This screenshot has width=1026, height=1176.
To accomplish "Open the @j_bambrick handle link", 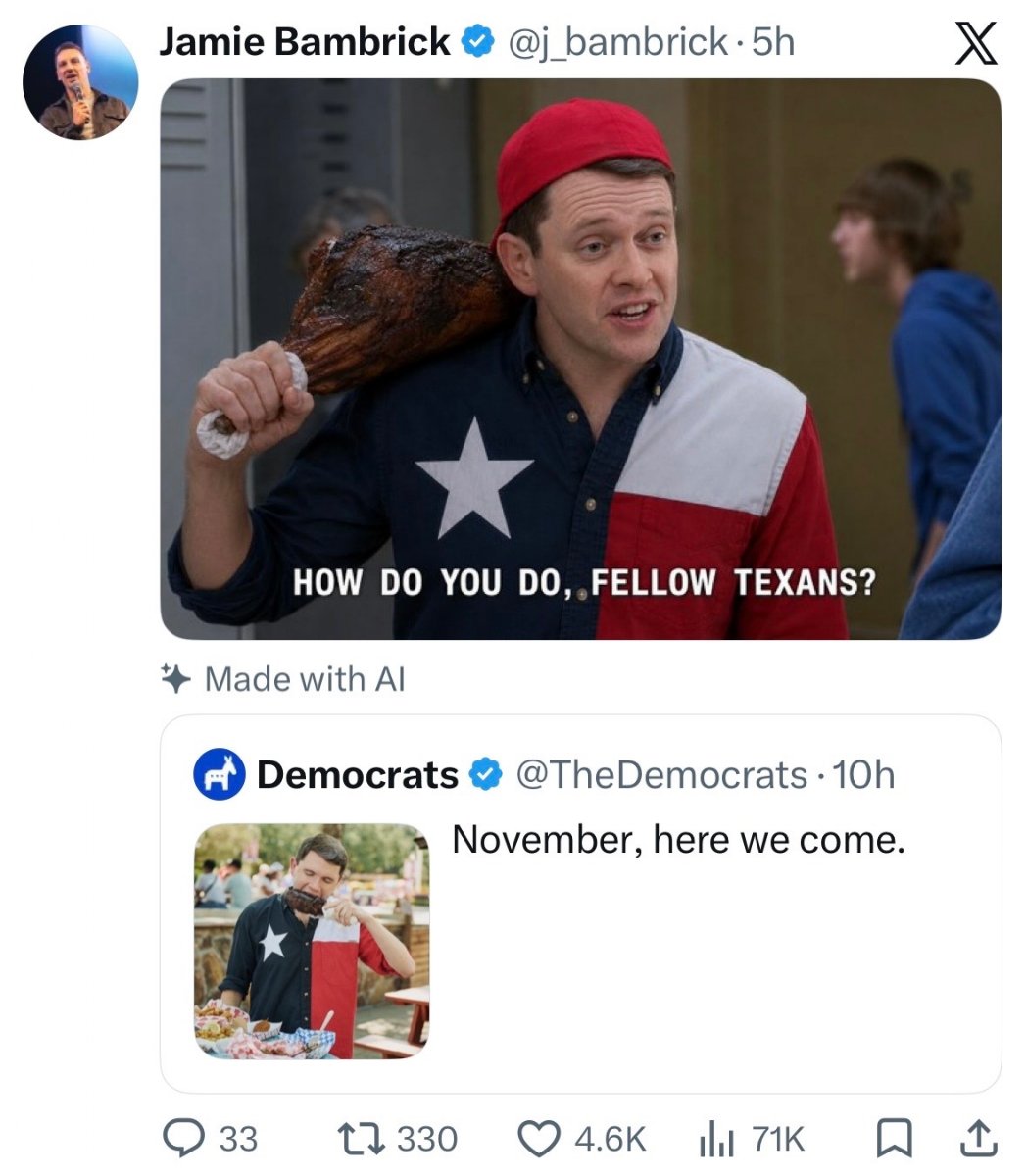I will [x=615, y=43].
